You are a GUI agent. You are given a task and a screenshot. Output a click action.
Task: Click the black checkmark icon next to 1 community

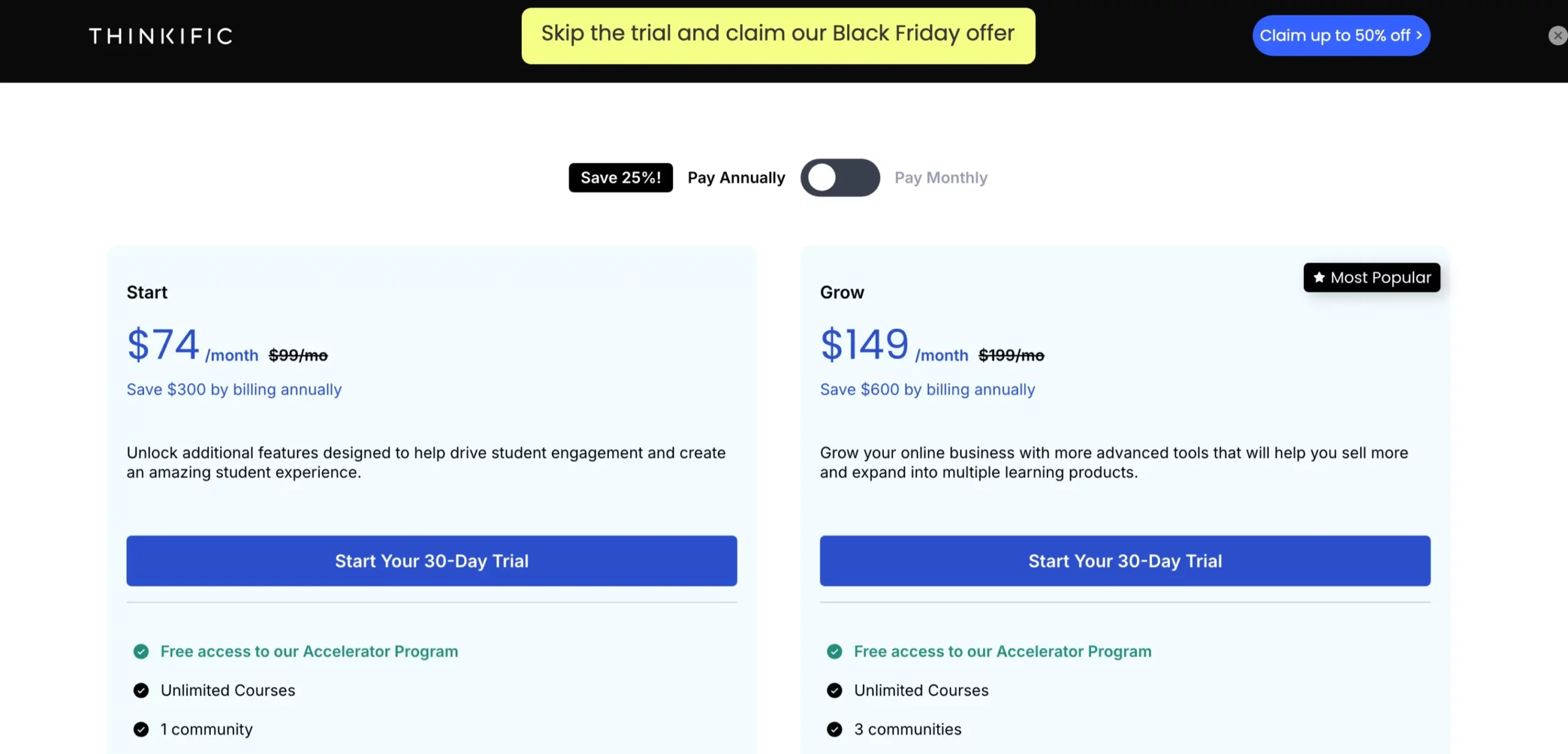coord(141,728)
